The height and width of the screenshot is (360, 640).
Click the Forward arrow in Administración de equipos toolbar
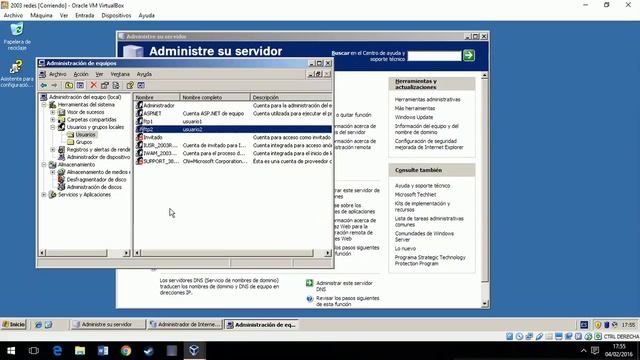click(54, 85)
